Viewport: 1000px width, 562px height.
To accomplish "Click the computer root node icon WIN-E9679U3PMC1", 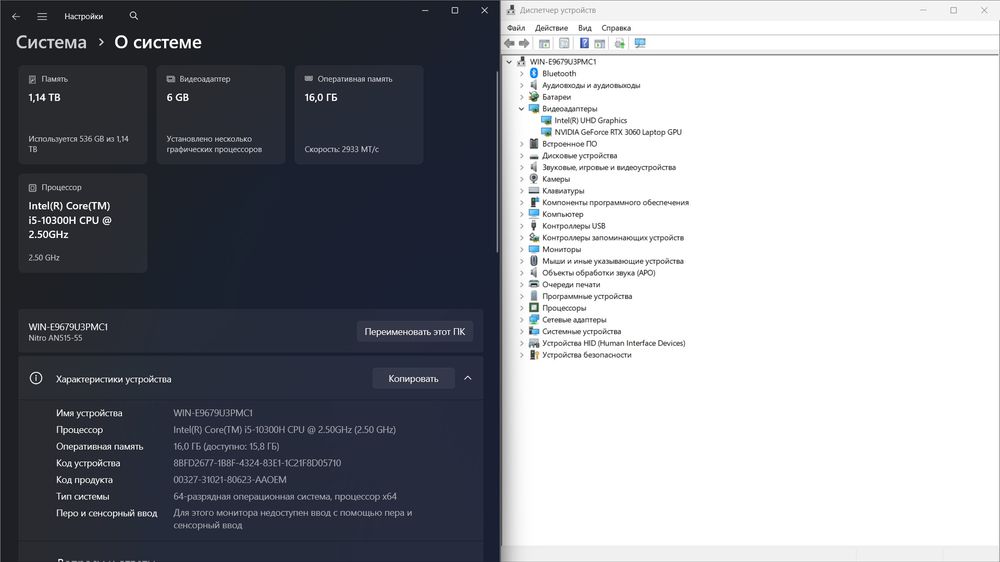I will click(x=522, y=62).
